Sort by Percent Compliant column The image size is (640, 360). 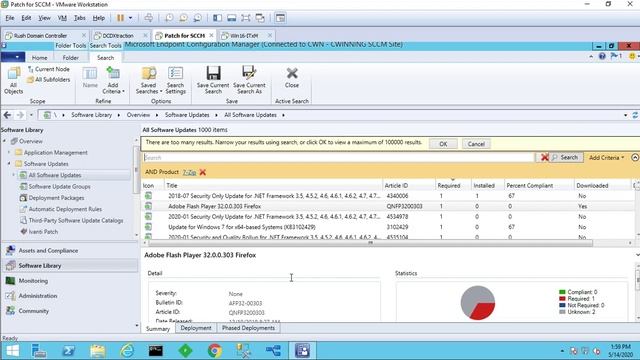pyautogui.click(x=539, y=186)
